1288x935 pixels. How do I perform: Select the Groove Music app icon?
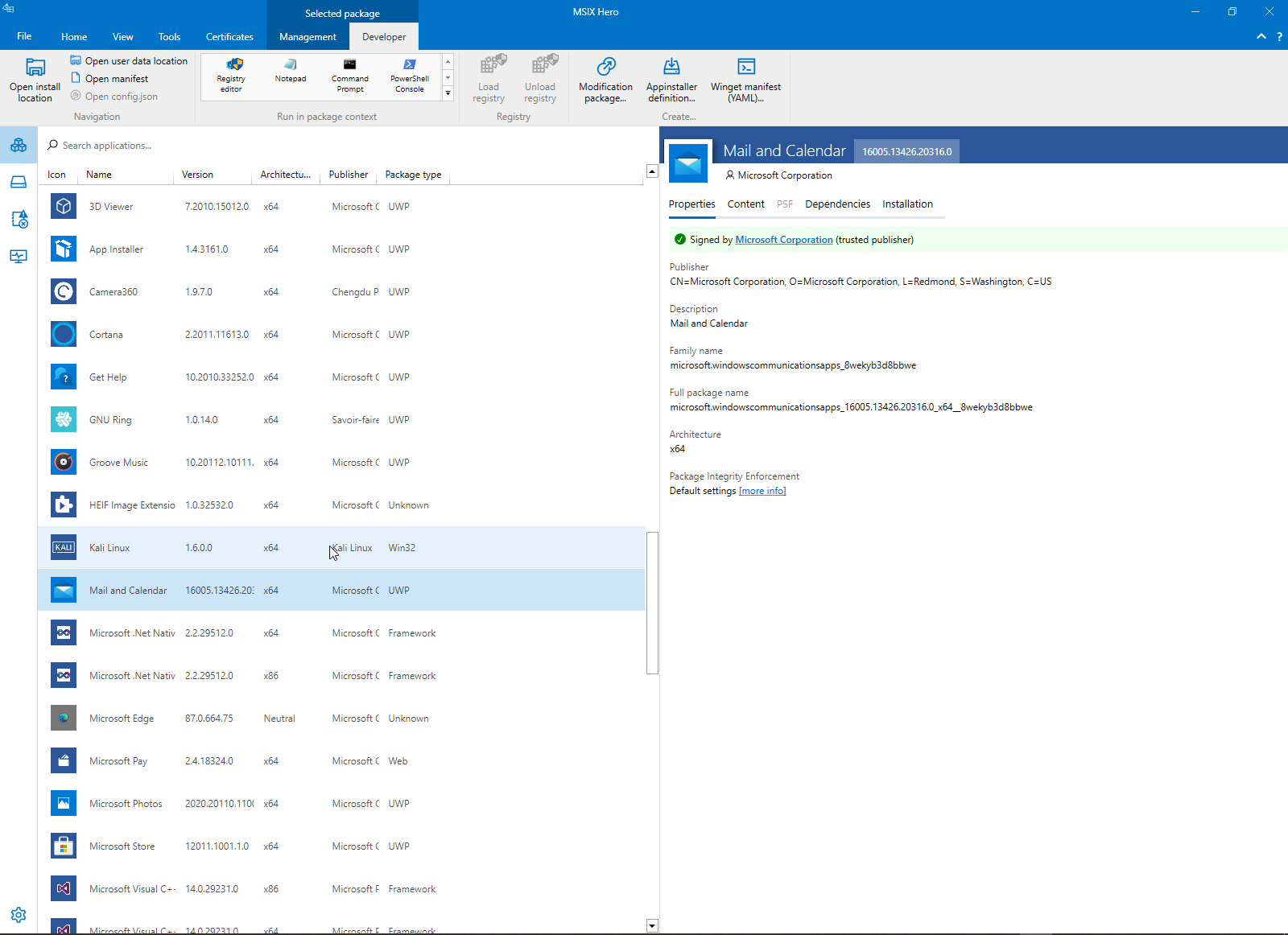click(64, 463)
